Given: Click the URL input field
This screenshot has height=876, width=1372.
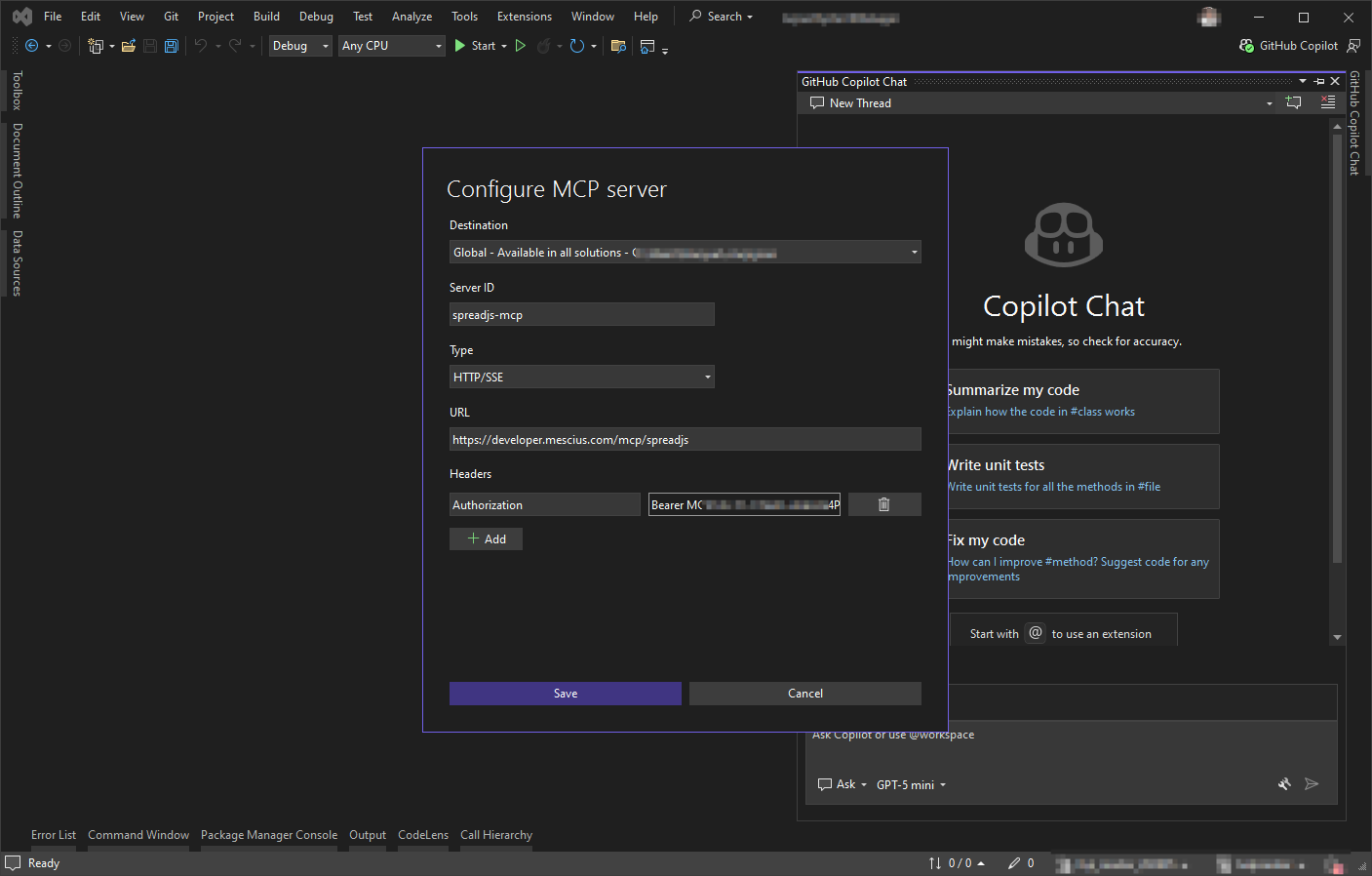Looking at the screenshot, I should click(686, 439).
